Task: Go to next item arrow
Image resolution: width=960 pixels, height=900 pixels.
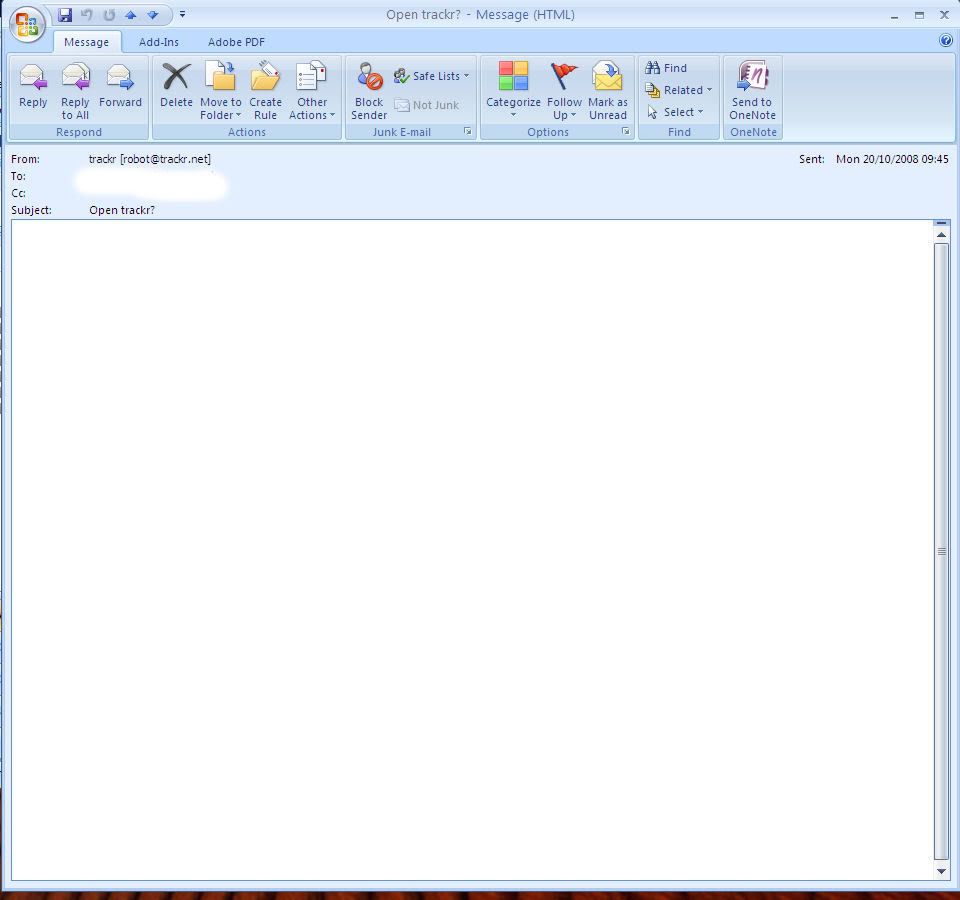Action: pos(152,15)
